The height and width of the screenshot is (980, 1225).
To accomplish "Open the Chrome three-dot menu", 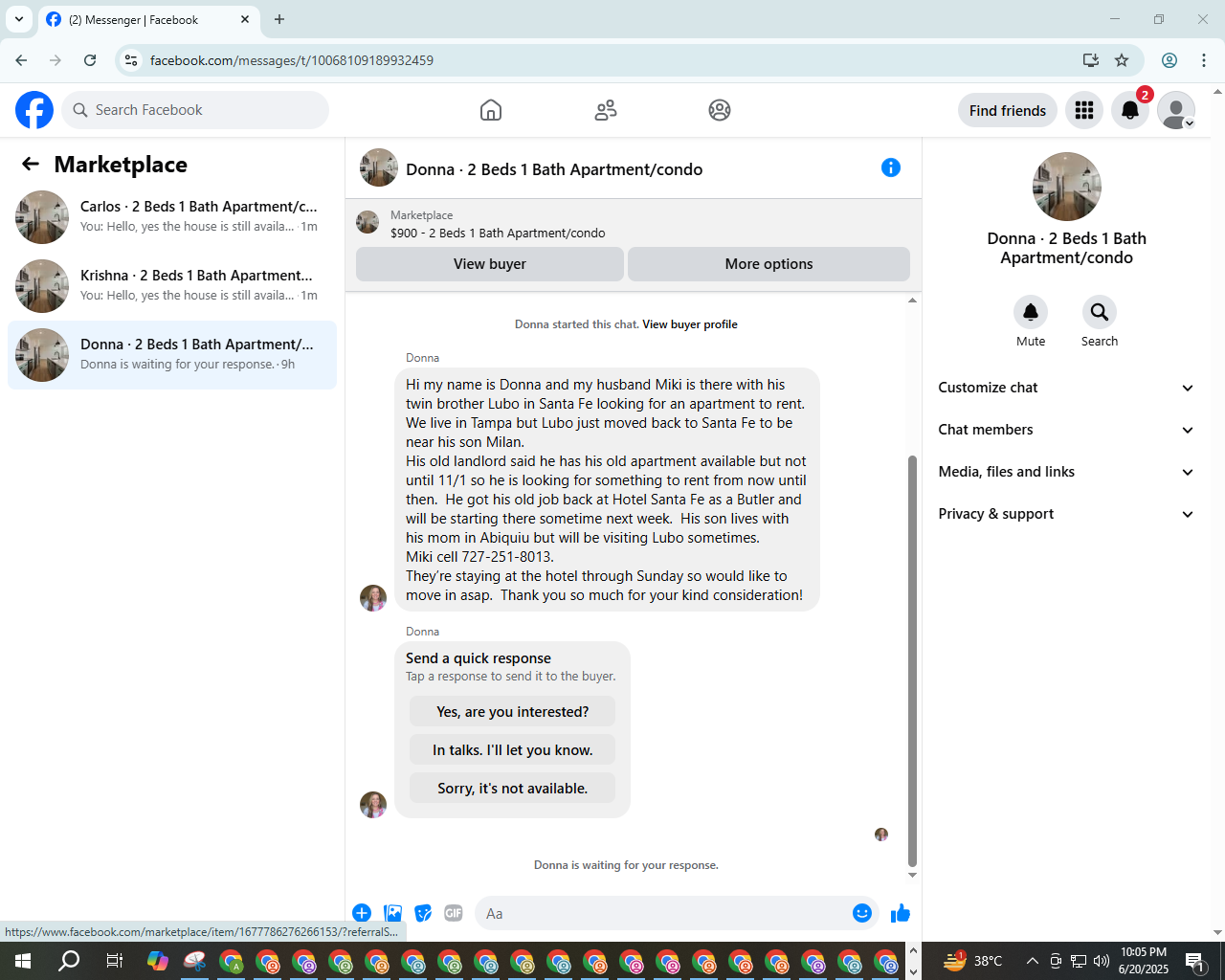I will pyautogui.click(x=1204, y=60).
